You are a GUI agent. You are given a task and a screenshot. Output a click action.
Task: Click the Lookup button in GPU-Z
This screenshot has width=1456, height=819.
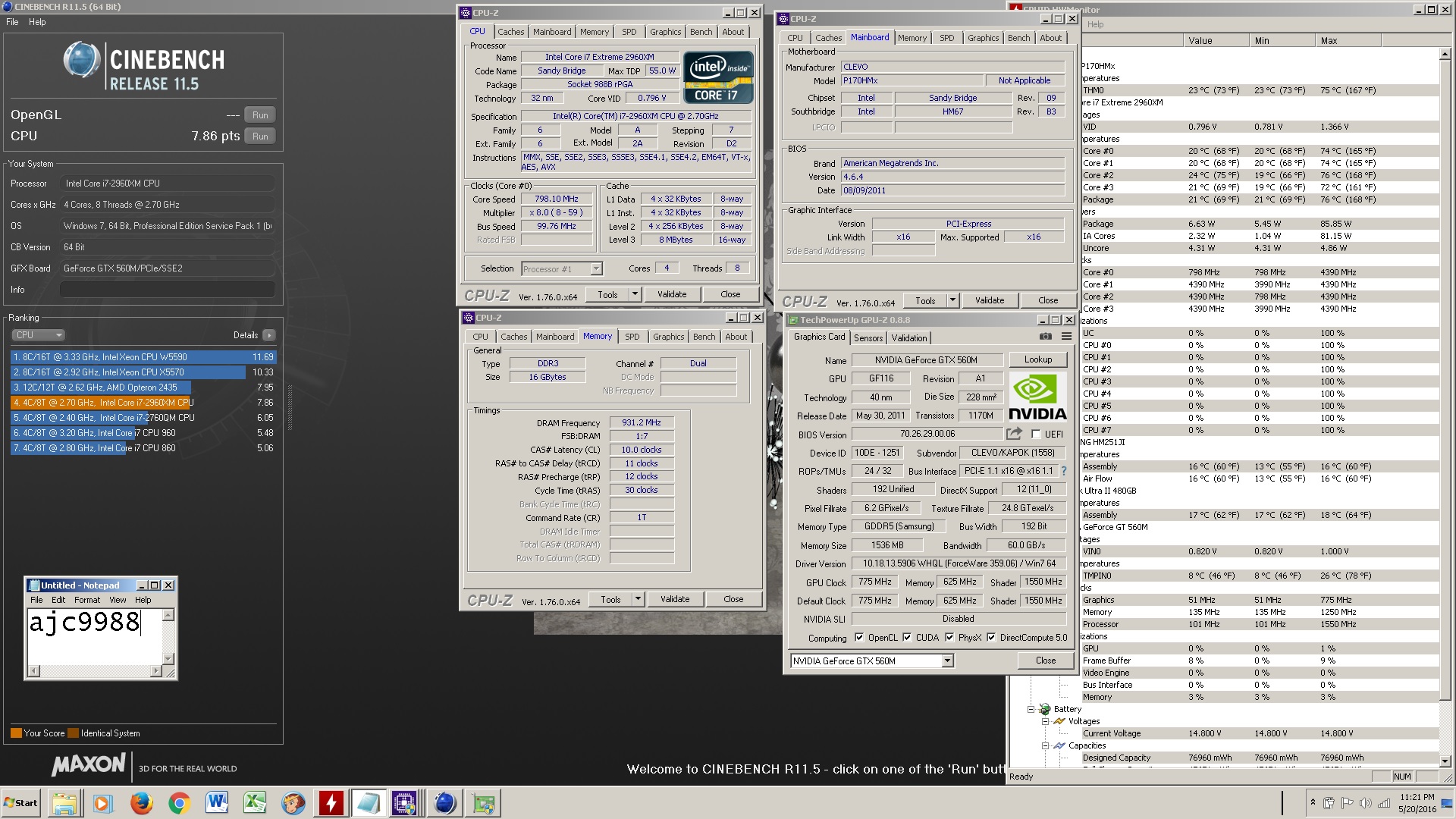click(1037, 359)
